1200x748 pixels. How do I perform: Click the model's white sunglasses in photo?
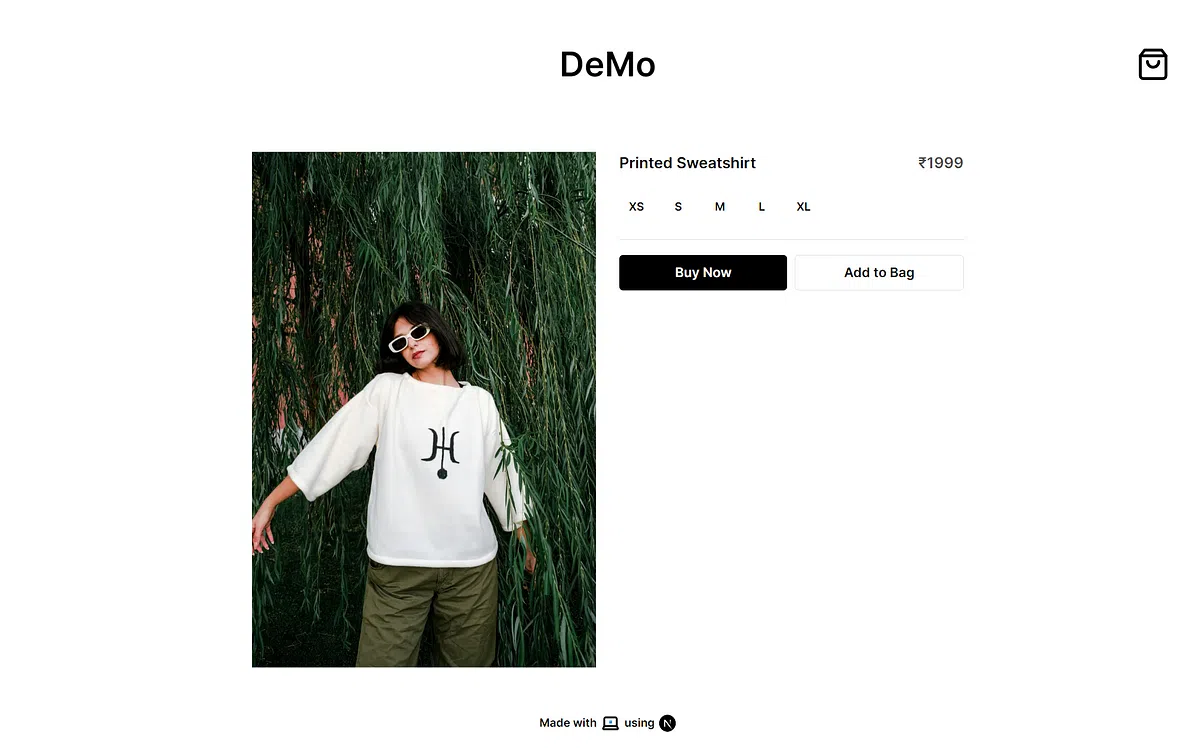[x=408, y=339]
